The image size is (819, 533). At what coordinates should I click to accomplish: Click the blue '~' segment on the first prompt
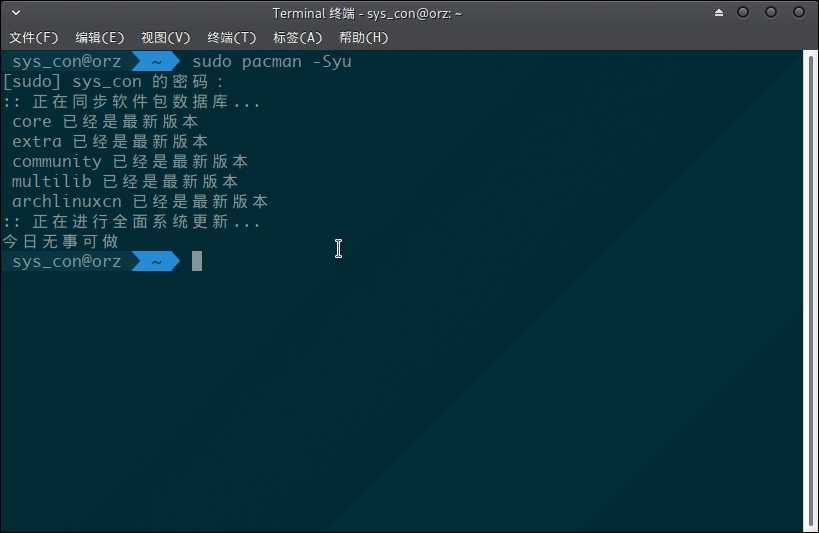point(155,62)
